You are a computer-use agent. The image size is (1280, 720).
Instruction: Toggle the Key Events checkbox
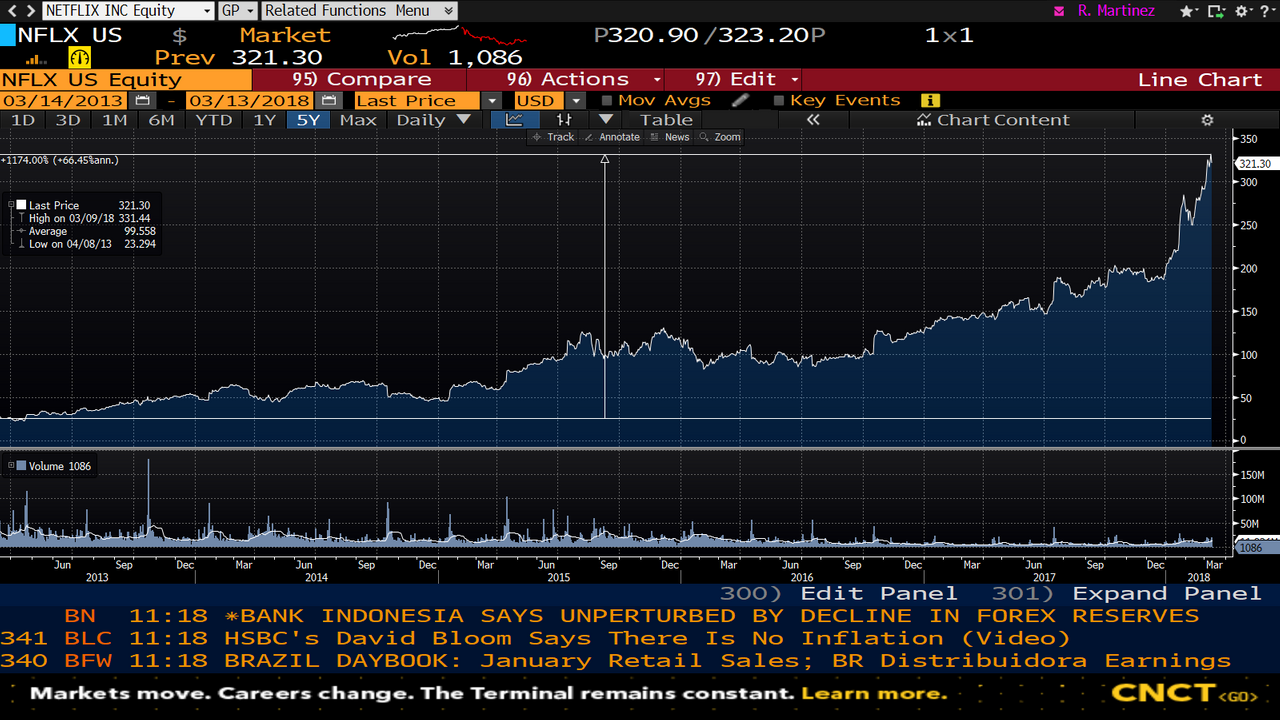click(779, 100)
